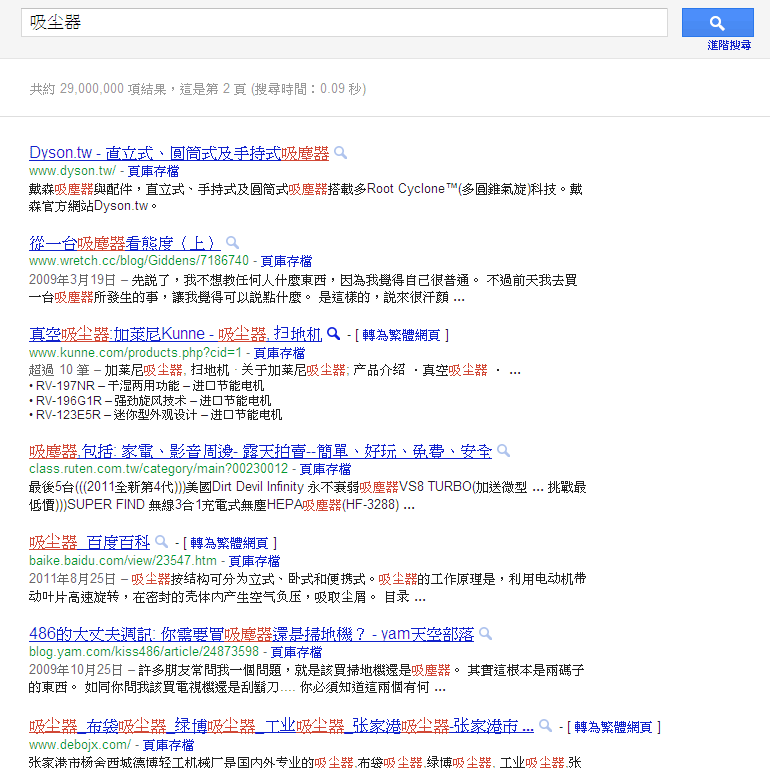This screenshot has width=770, height=768.
Task: Open 真空吸尘器:加莱尼Kunne result link
Action: [x=175, y=334]
